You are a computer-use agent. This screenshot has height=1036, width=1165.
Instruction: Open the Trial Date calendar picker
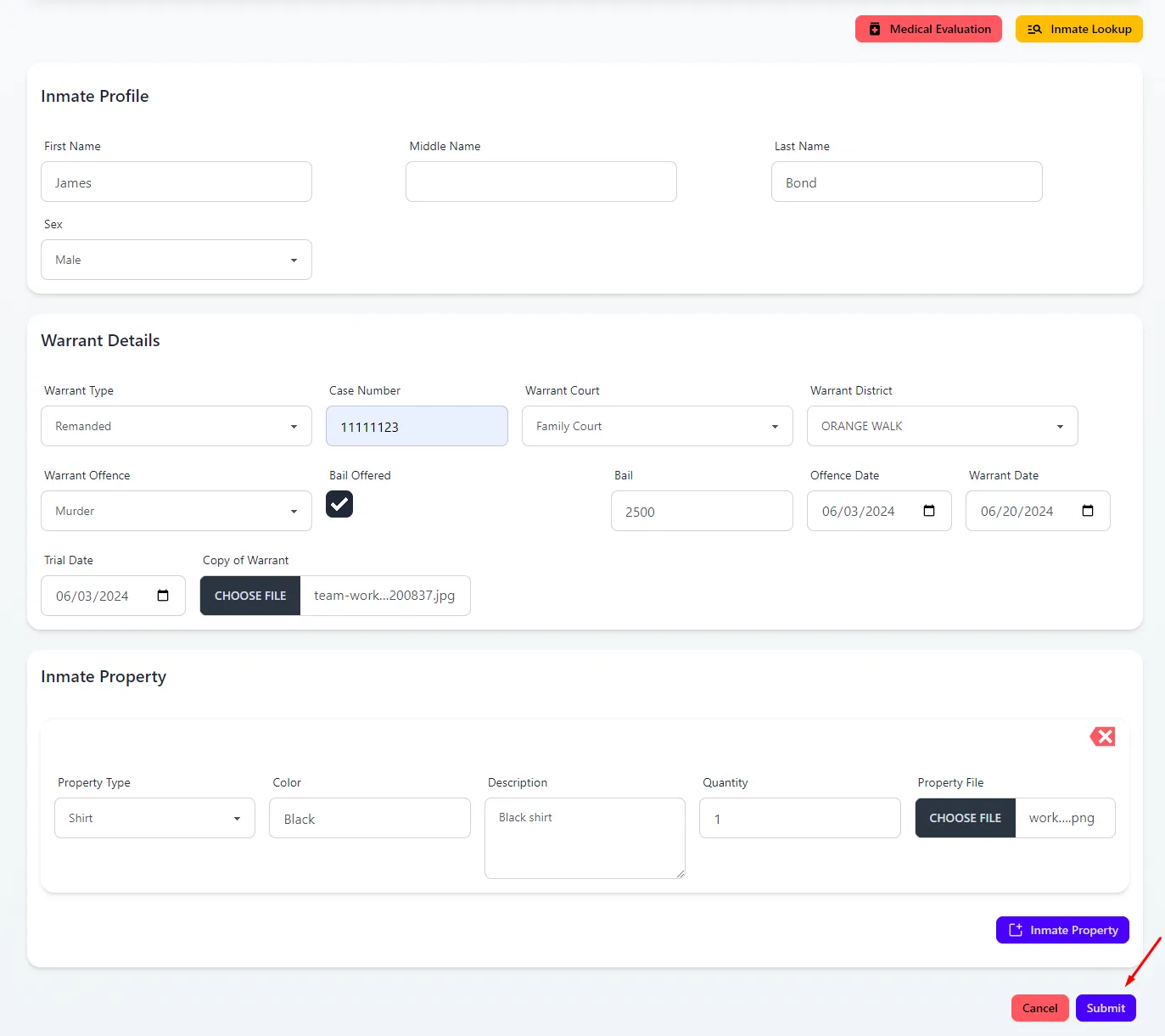click(163, 596)
